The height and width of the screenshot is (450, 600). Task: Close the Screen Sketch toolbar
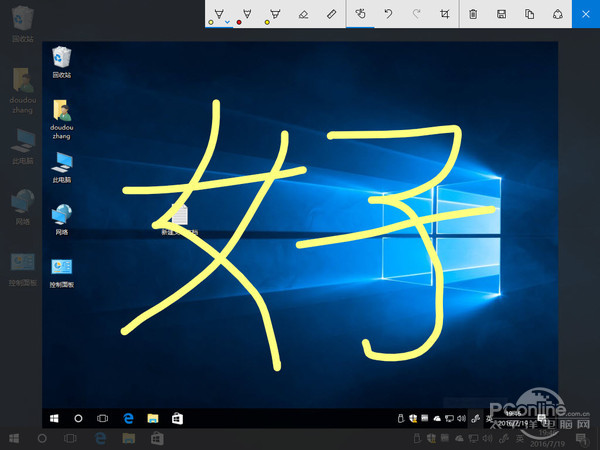click(x=586, y=14)
